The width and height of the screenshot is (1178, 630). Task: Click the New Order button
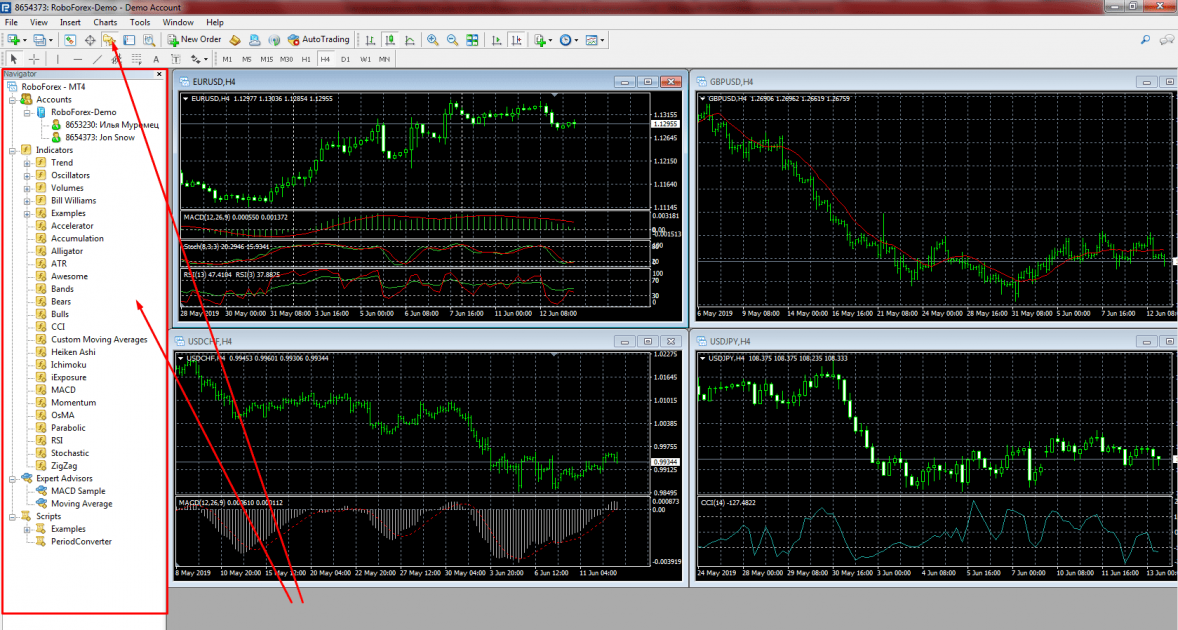coord(195,40)
